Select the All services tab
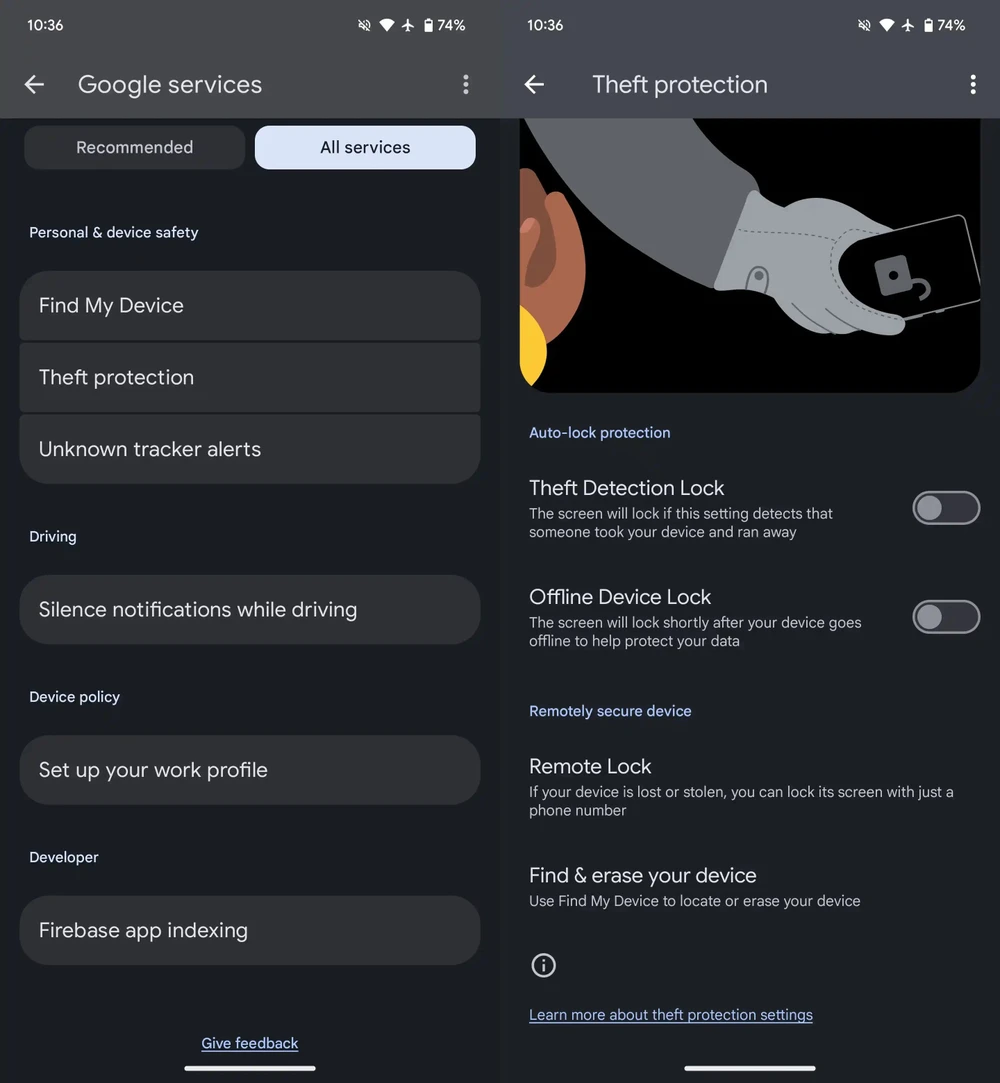The image size is (1000, 1083). pos(365,147)
